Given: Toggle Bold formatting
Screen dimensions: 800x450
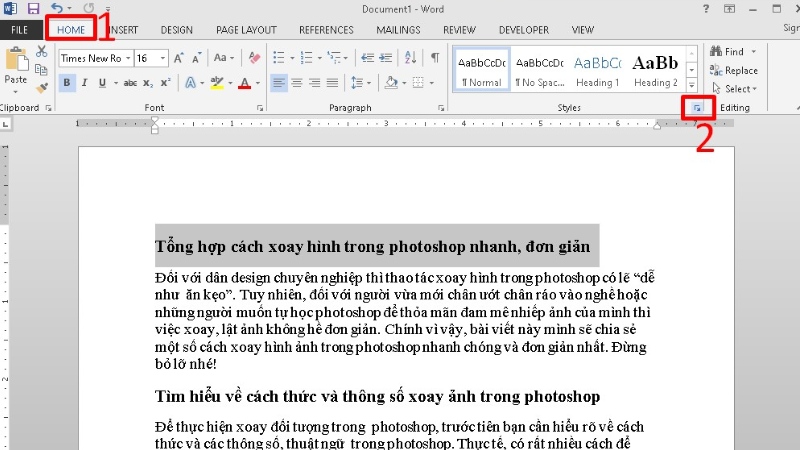Looking at the screenshot, I should click(67, 83).
